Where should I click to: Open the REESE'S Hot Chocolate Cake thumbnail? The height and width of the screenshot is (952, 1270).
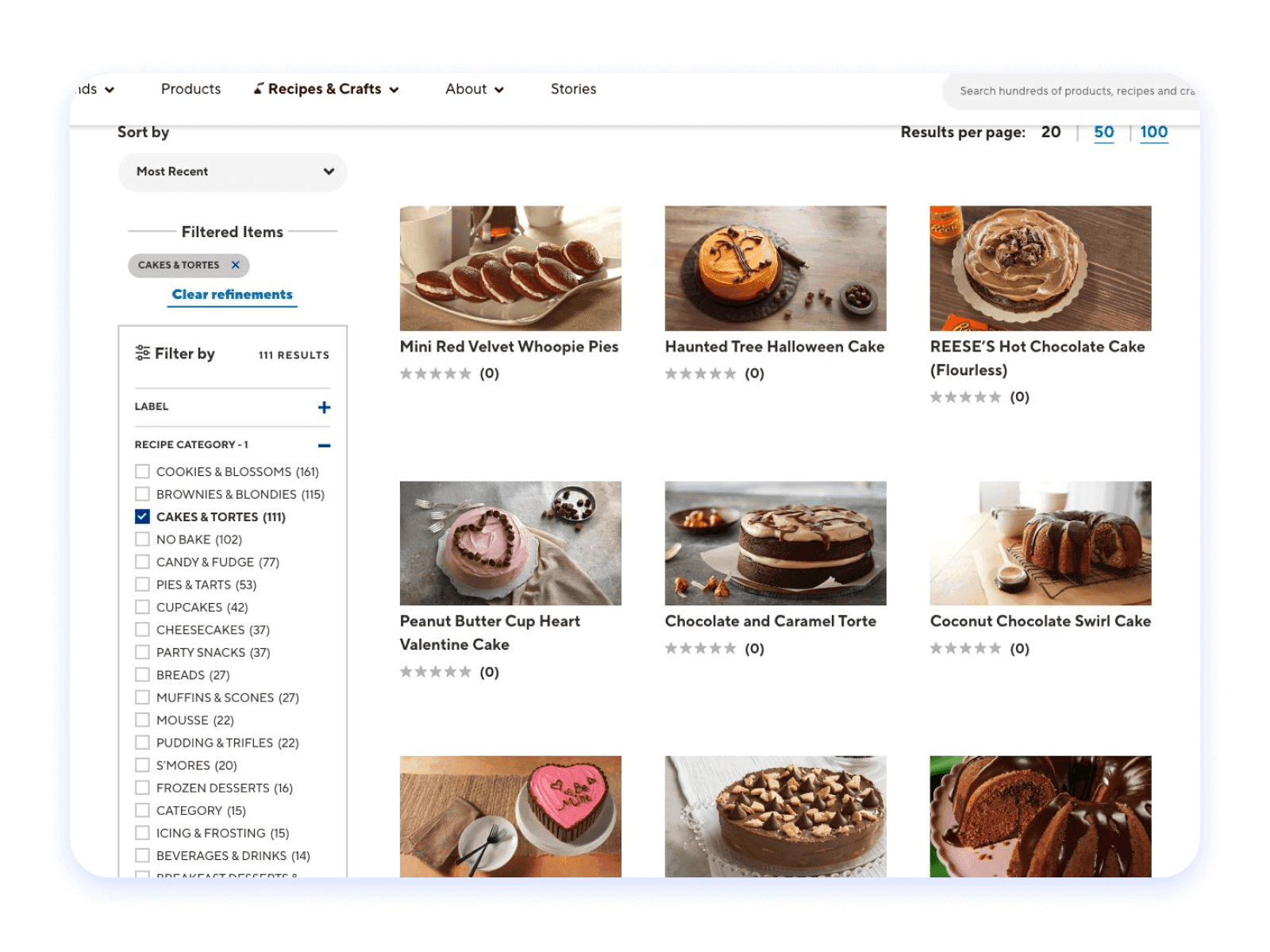coord(1040,268)
